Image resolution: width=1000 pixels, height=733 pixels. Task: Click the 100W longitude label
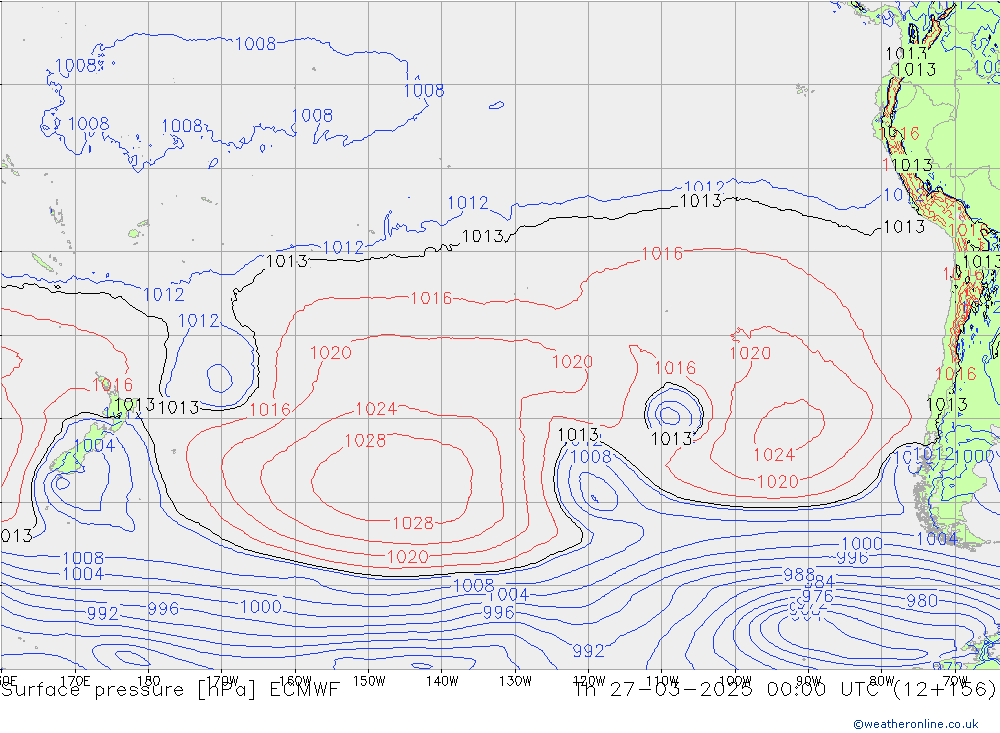(735, 681)
